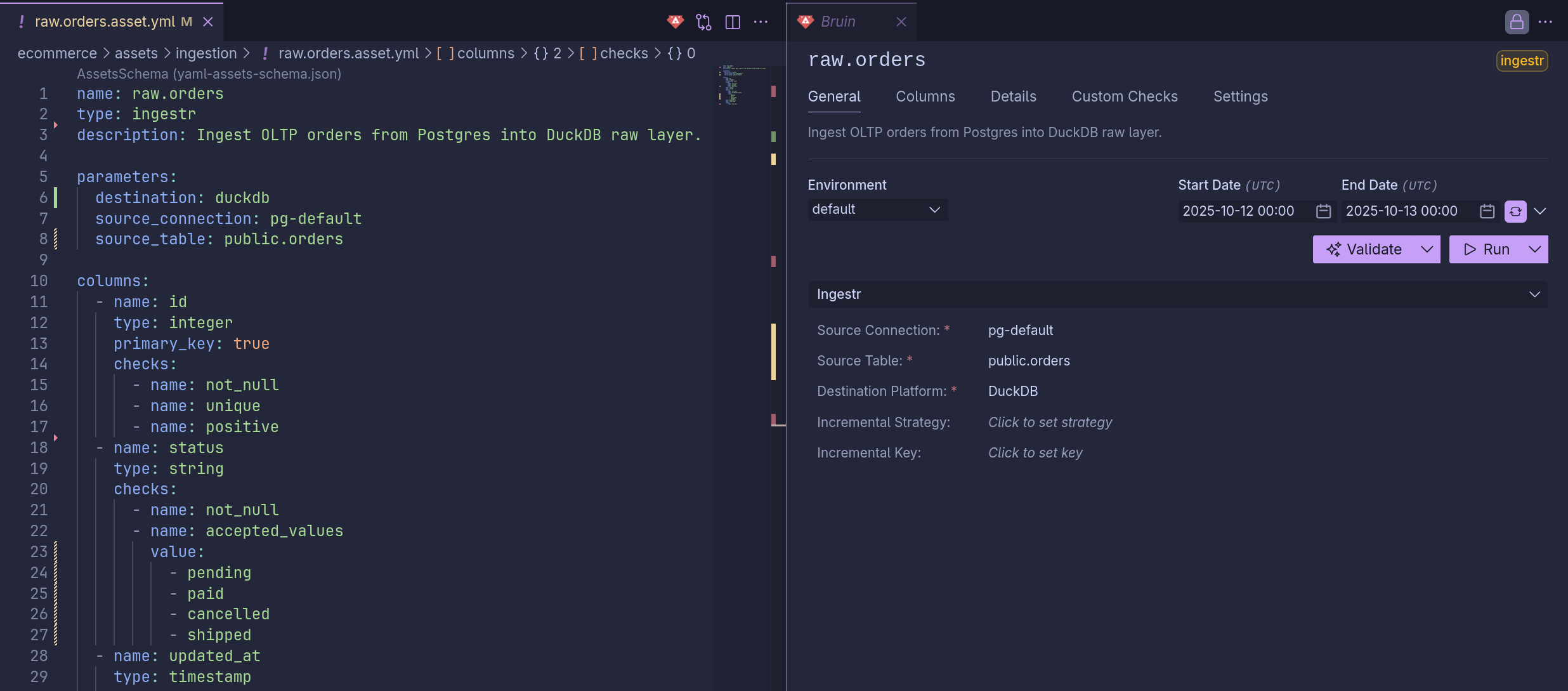The image size is (1568, 691).
Task: Click the purple date refresh icon
Action: click(x=1515, y=211)
